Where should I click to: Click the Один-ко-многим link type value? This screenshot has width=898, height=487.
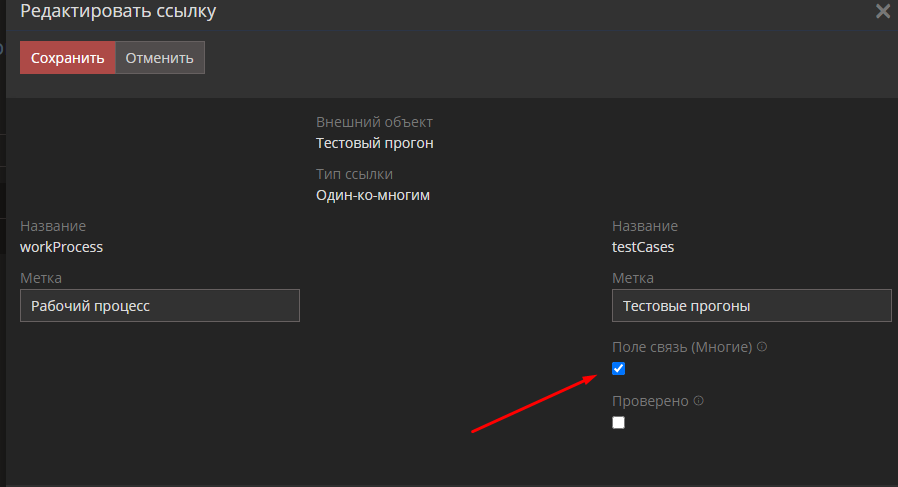click(x=372, y=195)
